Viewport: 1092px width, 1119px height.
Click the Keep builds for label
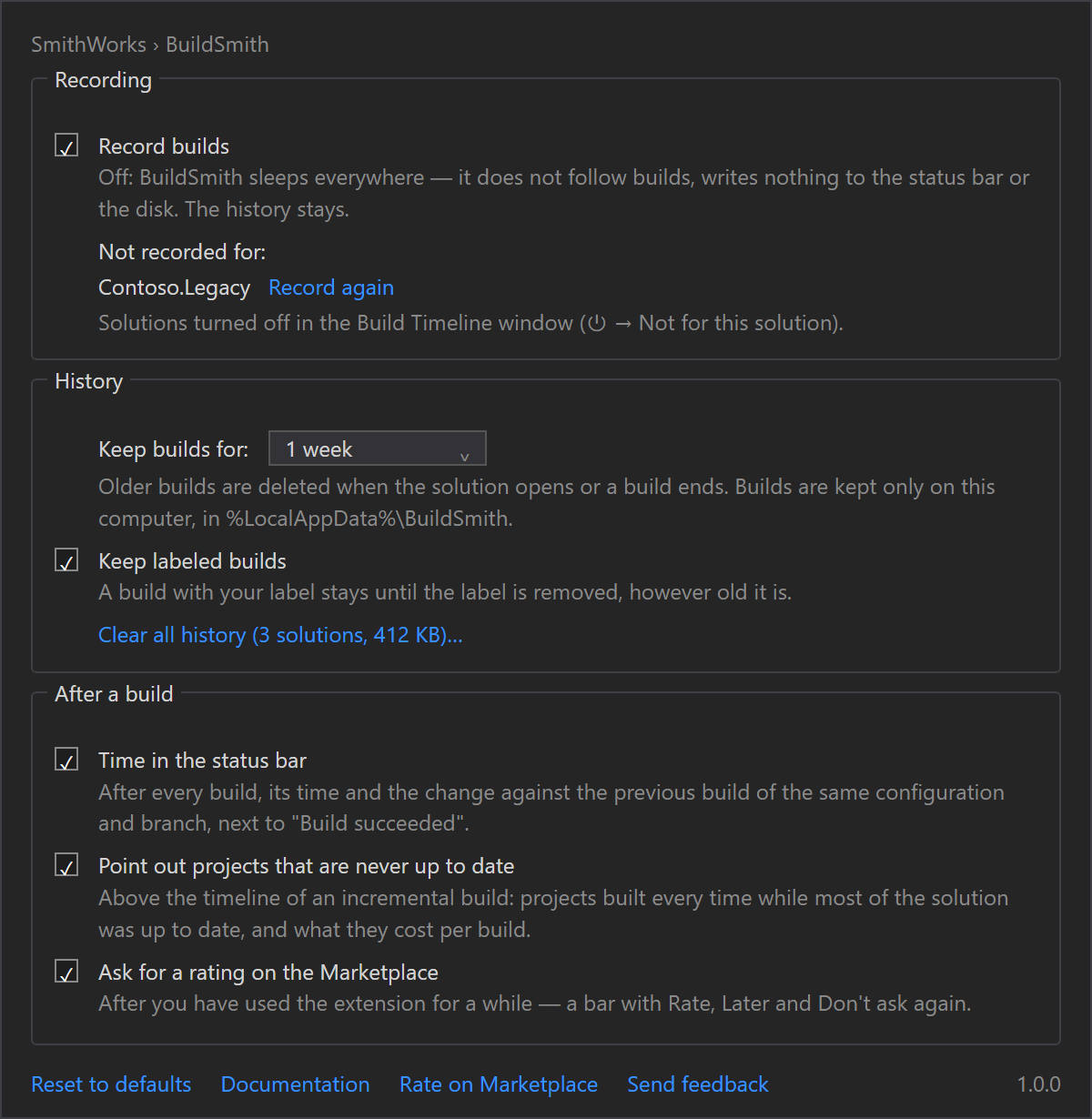click(173, 449)
